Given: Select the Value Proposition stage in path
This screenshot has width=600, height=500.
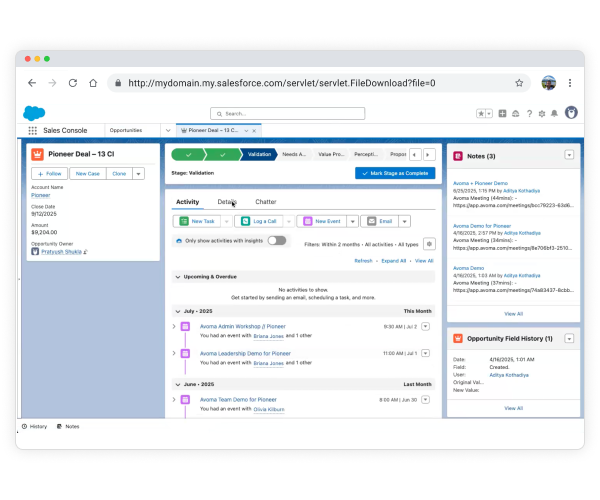Looking at the screenshot, I should (x=331, y=155).
